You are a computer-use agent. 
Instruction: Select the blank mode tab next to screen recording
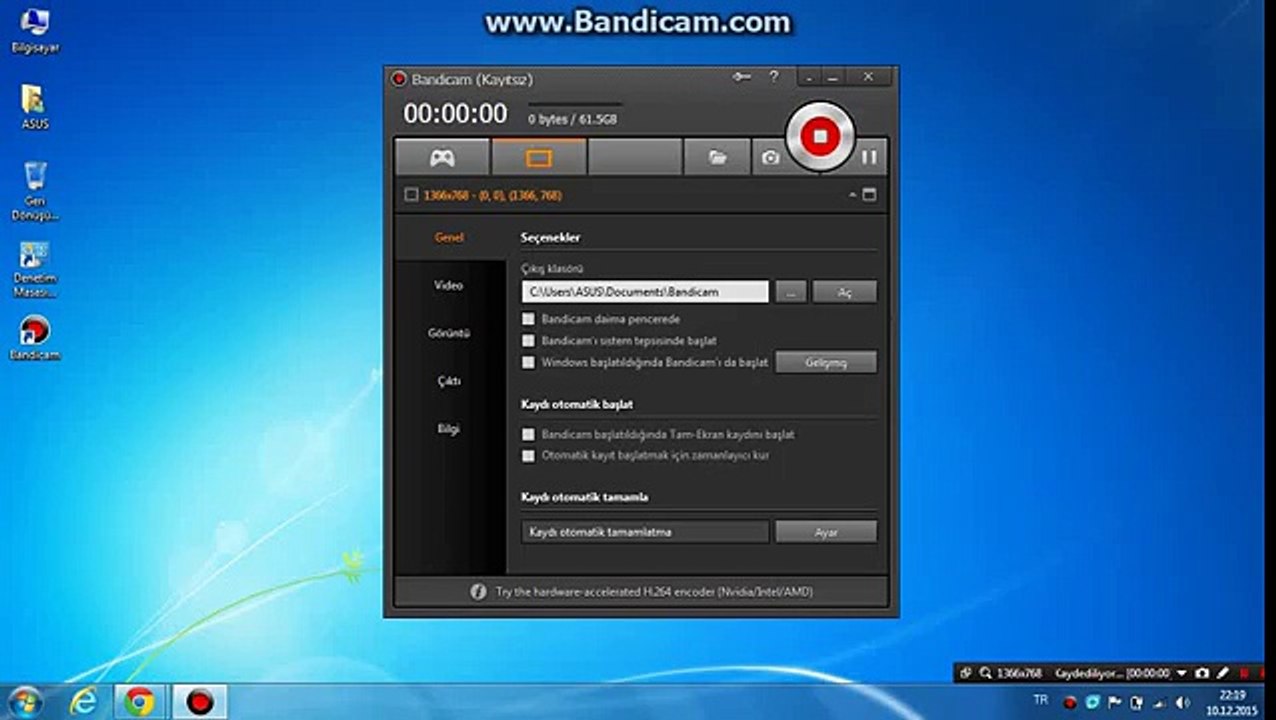coord(635,157)
